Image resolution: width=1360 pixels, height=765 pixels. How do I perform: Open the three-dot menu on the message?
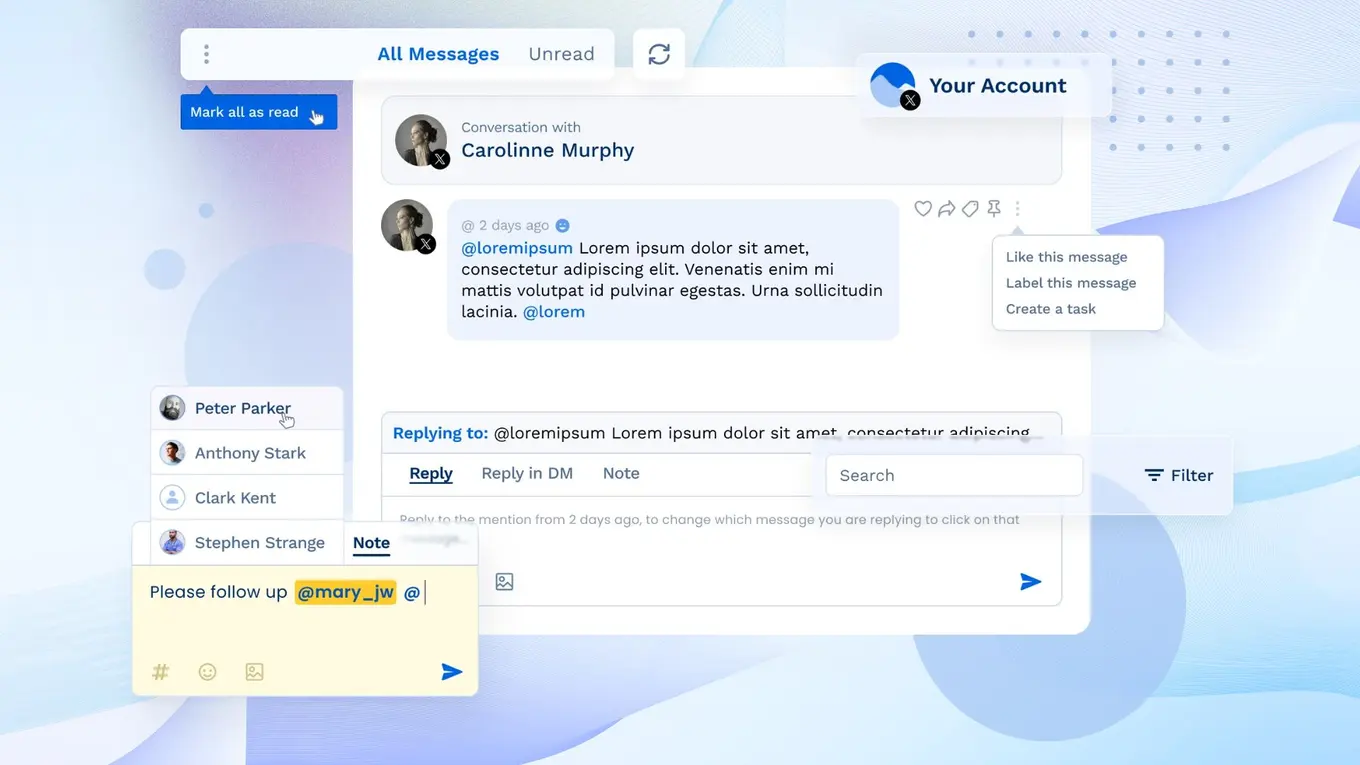coord(1017,208)
